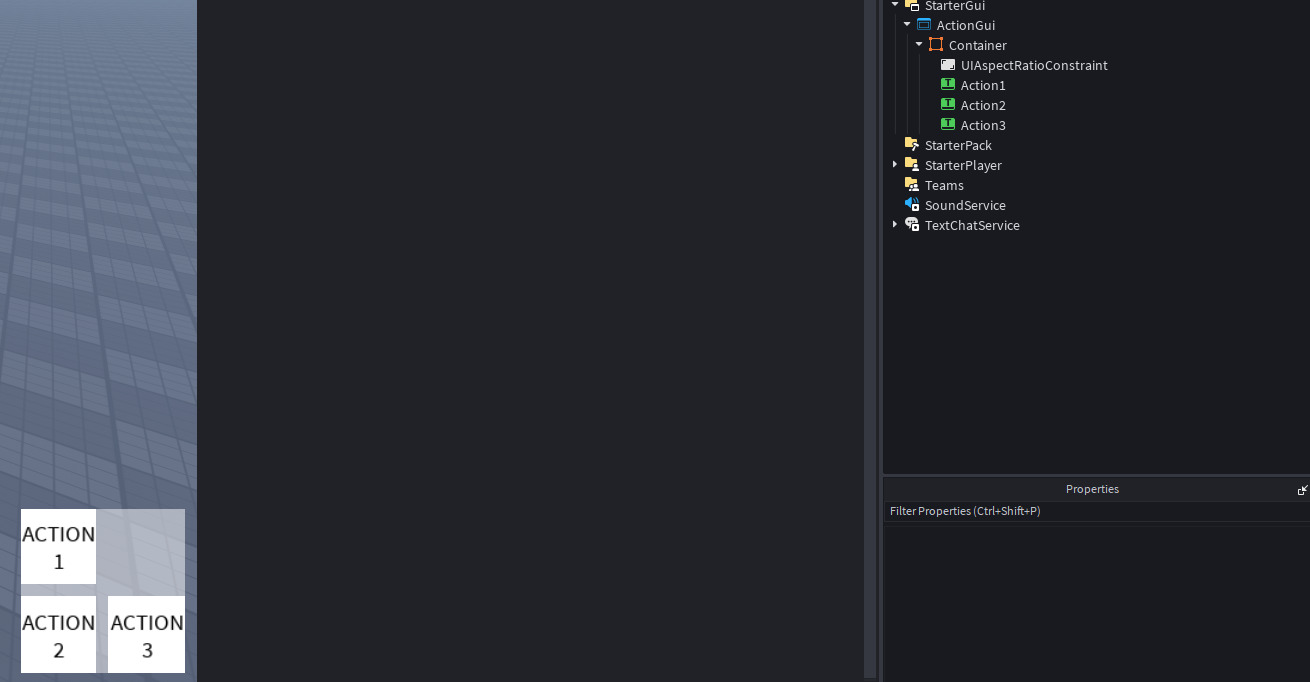Pop out the Properties panel
The width and height of the screenshot is (1310, 682).
click(1302, 490)
